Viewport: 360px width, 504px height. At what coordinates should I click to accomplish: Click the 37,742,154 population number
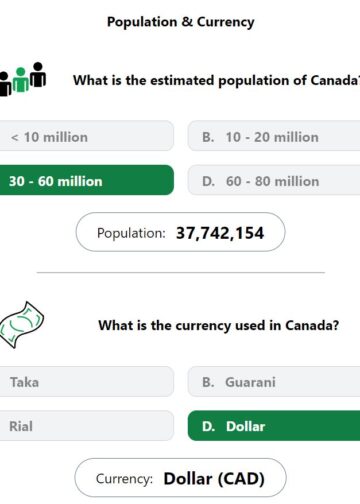pyautogui.click(x=220, y=233)
